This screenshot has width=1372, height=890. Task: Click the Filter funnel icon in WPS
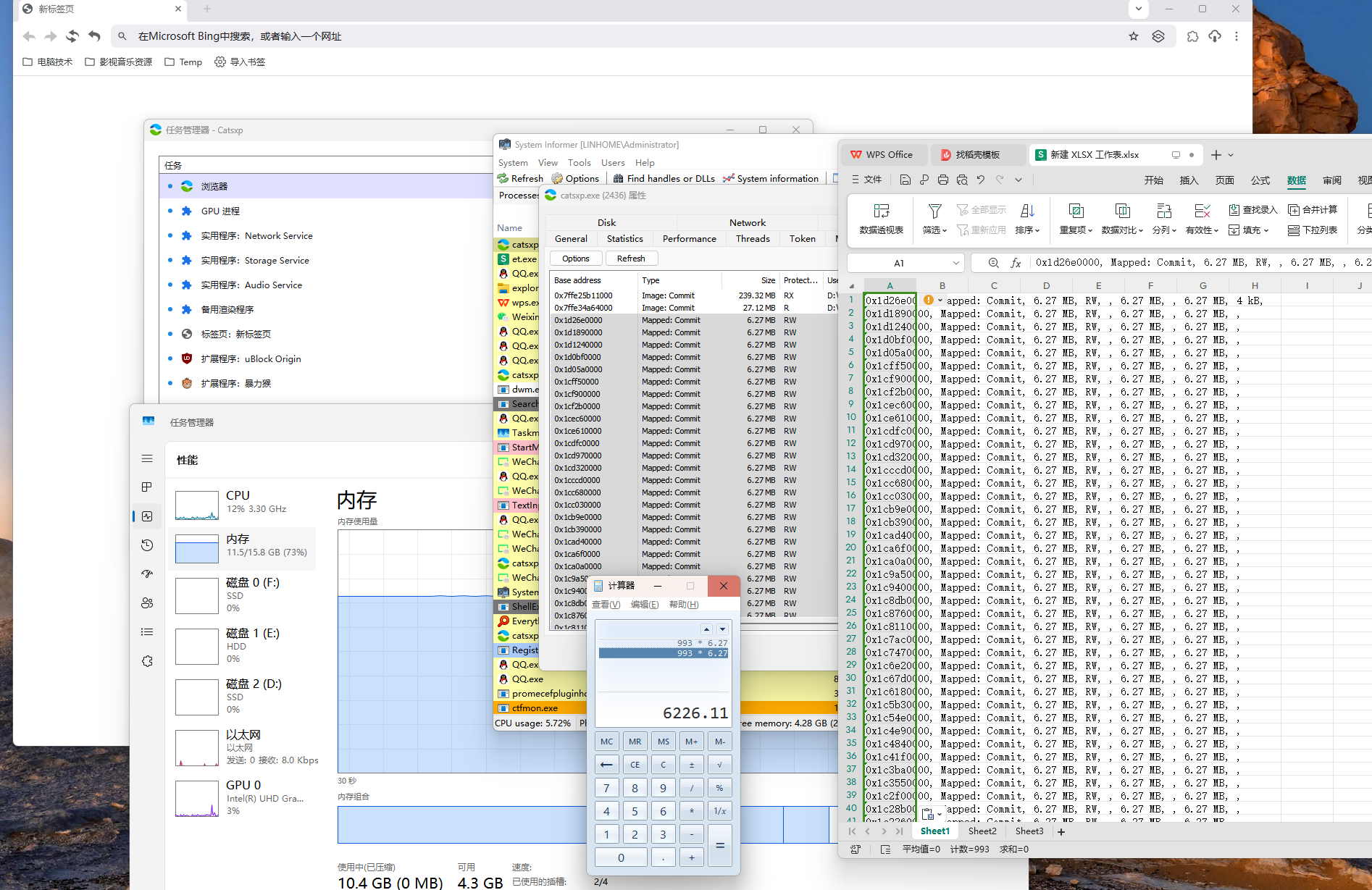[x=934, y=211]
